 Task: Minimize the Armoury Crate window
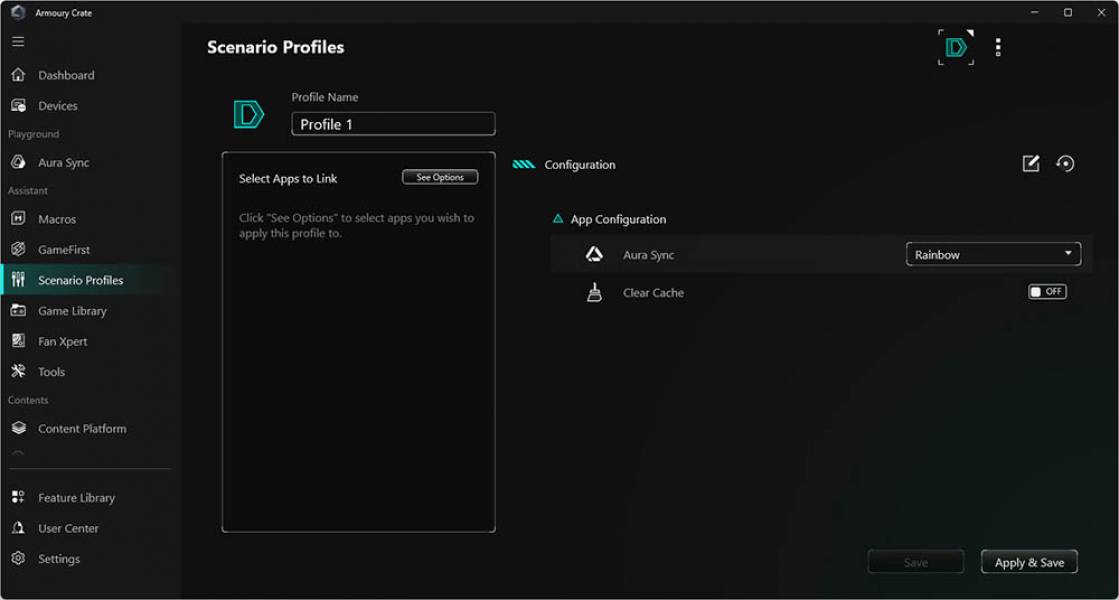pos(1034,12)
